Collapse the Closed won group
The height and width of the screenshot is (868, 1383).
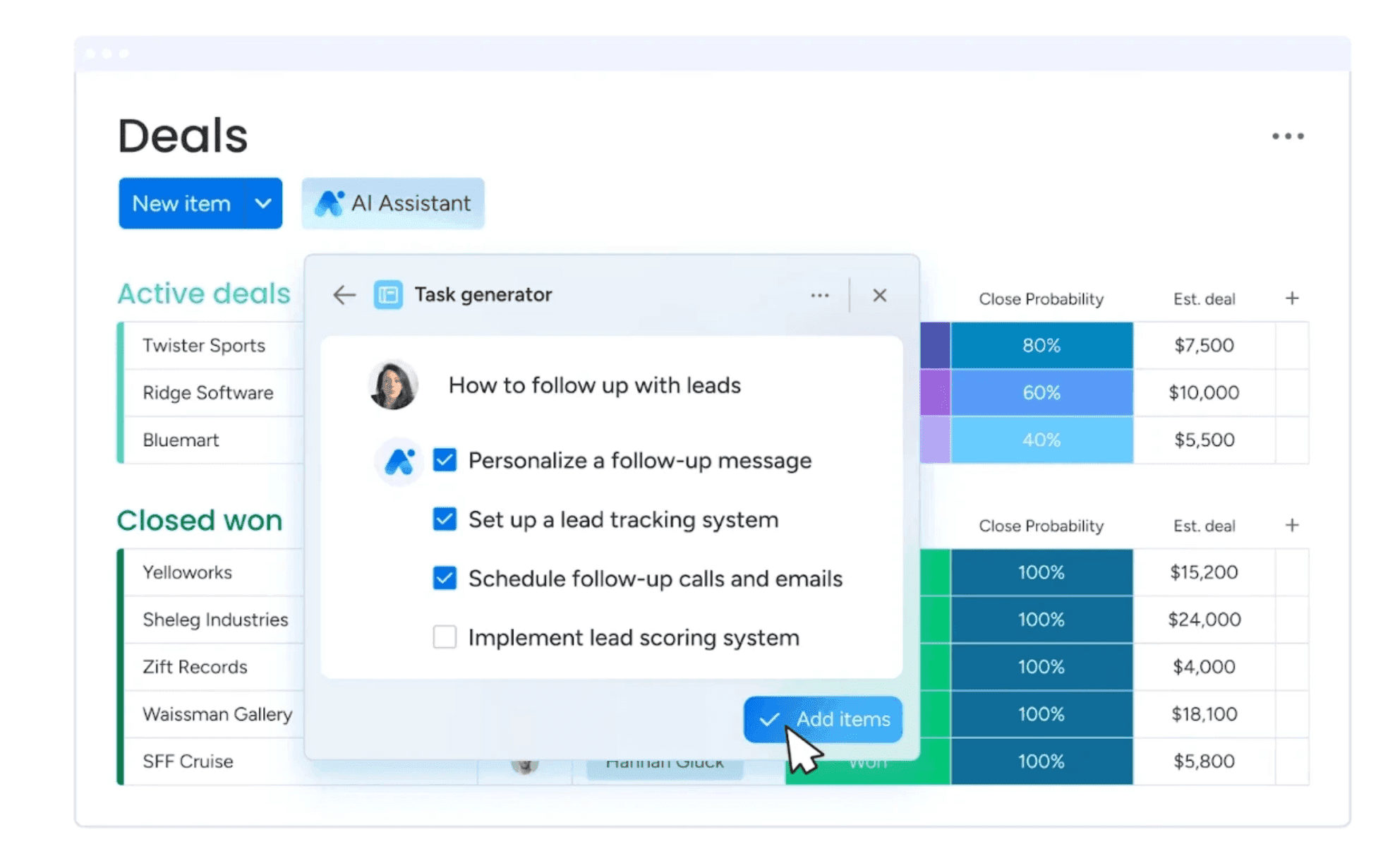pos(199,521)
